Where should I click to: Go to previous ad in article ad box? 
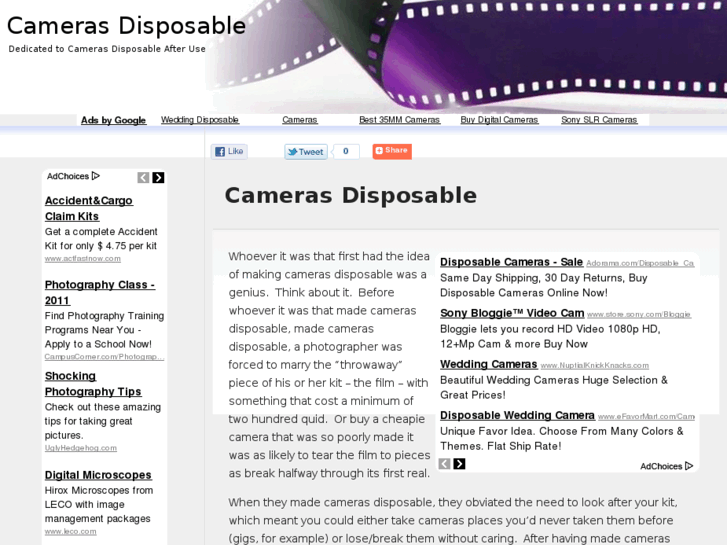pyautogui.click(x=444, y=464)
